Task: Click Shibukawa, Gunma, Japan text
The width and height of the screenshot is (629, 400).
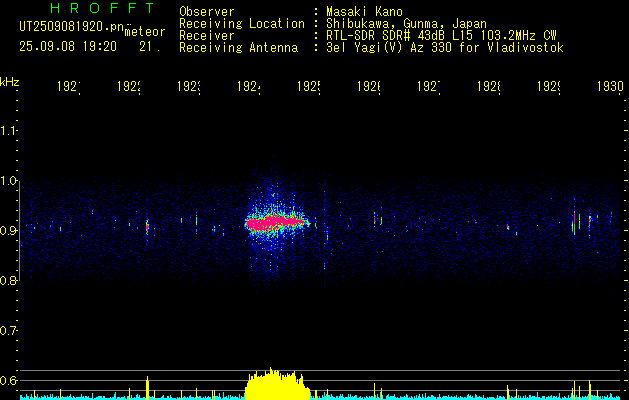Action: tap(406, 24)
